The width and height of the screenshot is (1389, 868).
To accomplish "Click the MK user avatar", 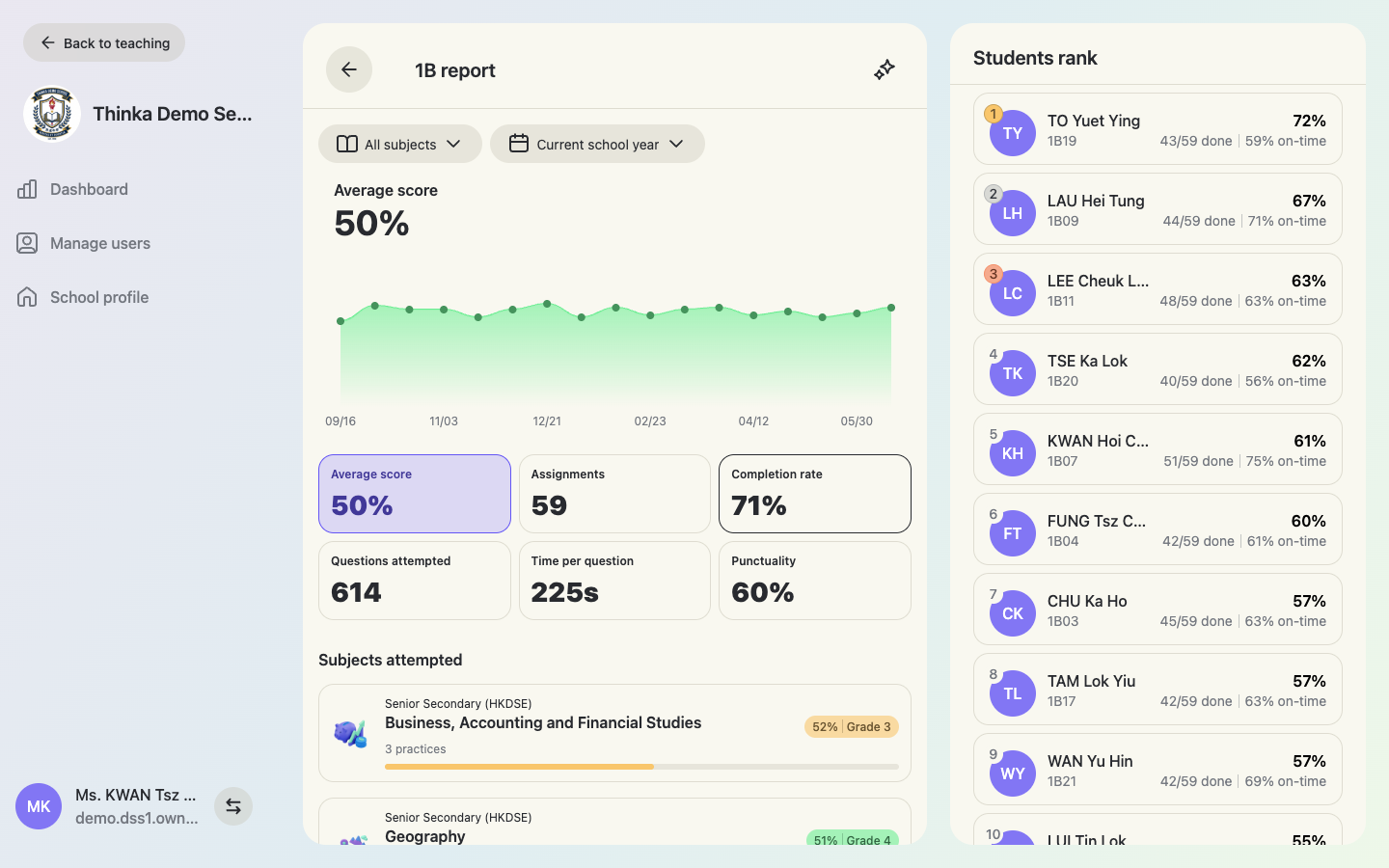I will coord(39,806).
